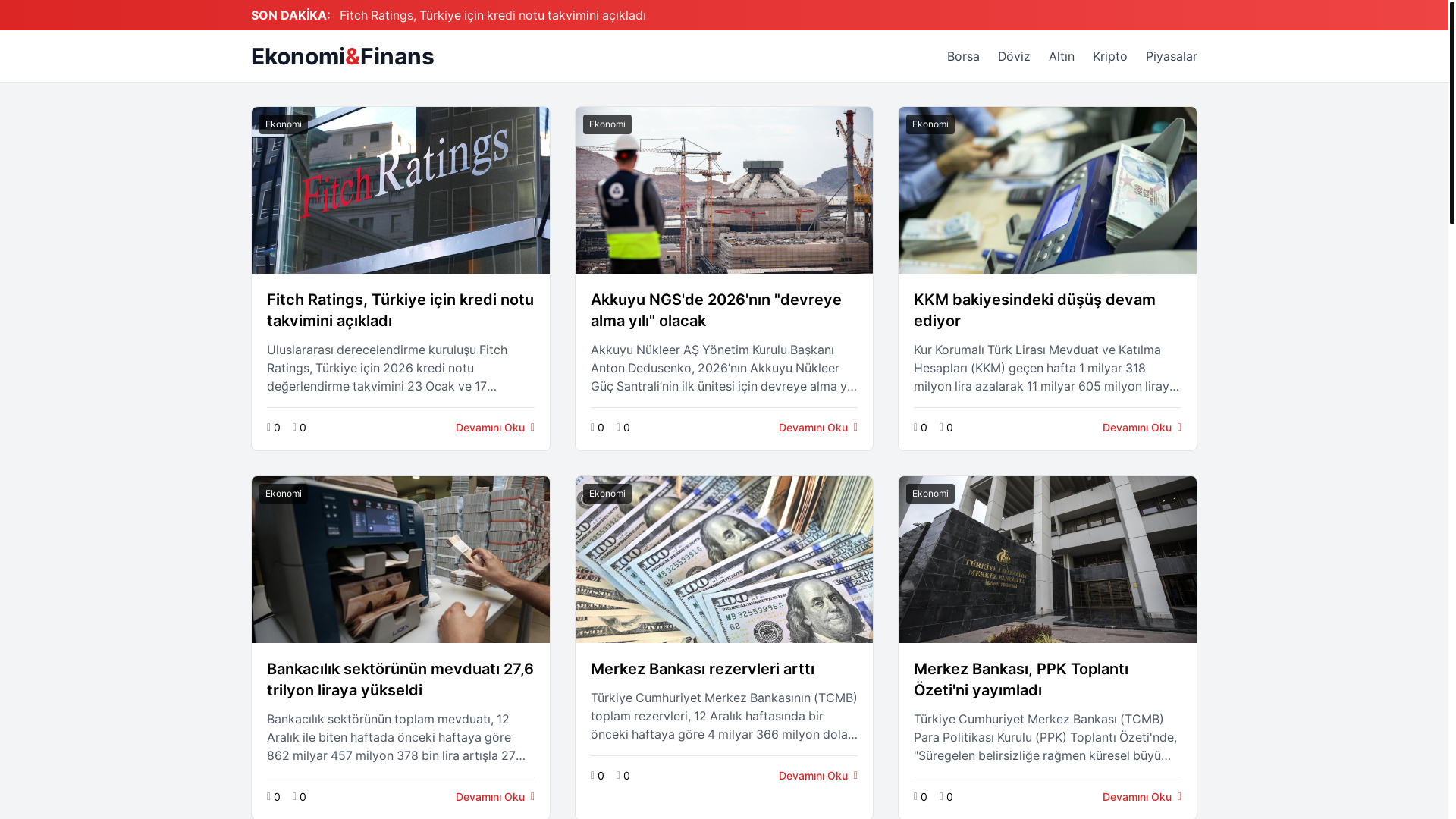Screen dimensions: 1456x819
Task: Go to the Altın section
Action: tap(1062, 56)
